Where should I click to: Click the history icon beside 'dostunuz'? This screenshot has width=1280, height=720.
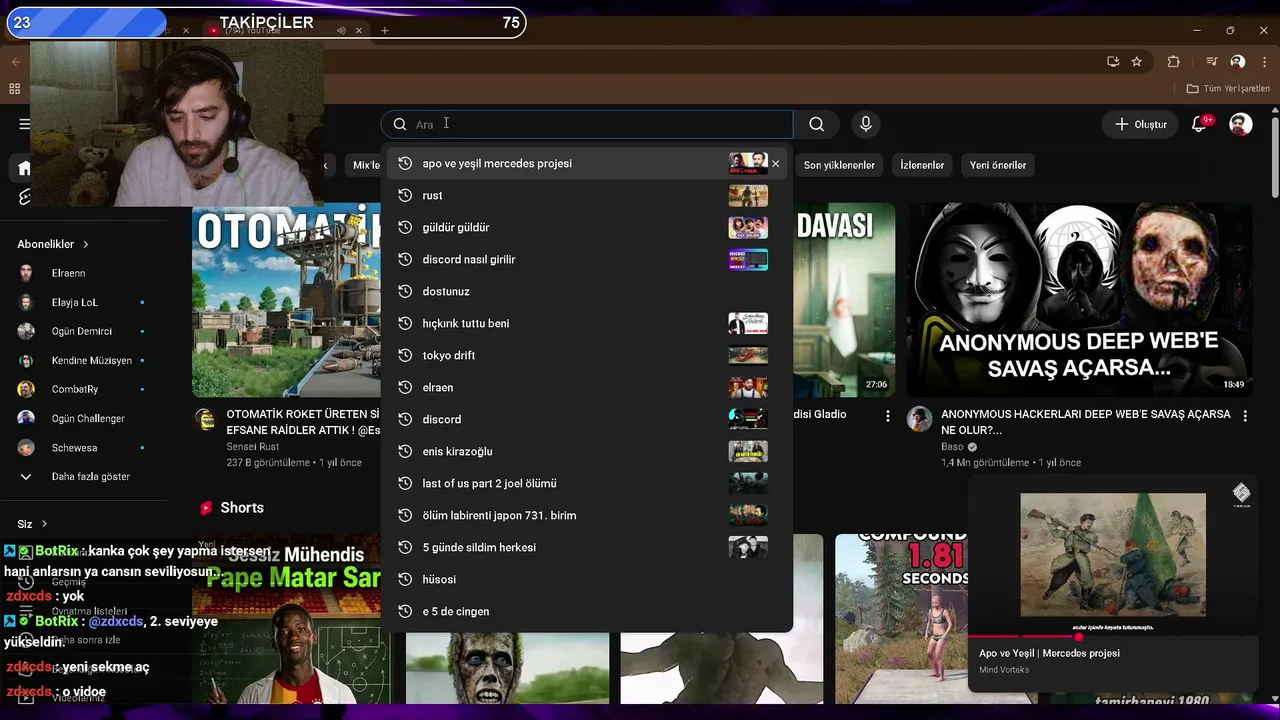405,292
